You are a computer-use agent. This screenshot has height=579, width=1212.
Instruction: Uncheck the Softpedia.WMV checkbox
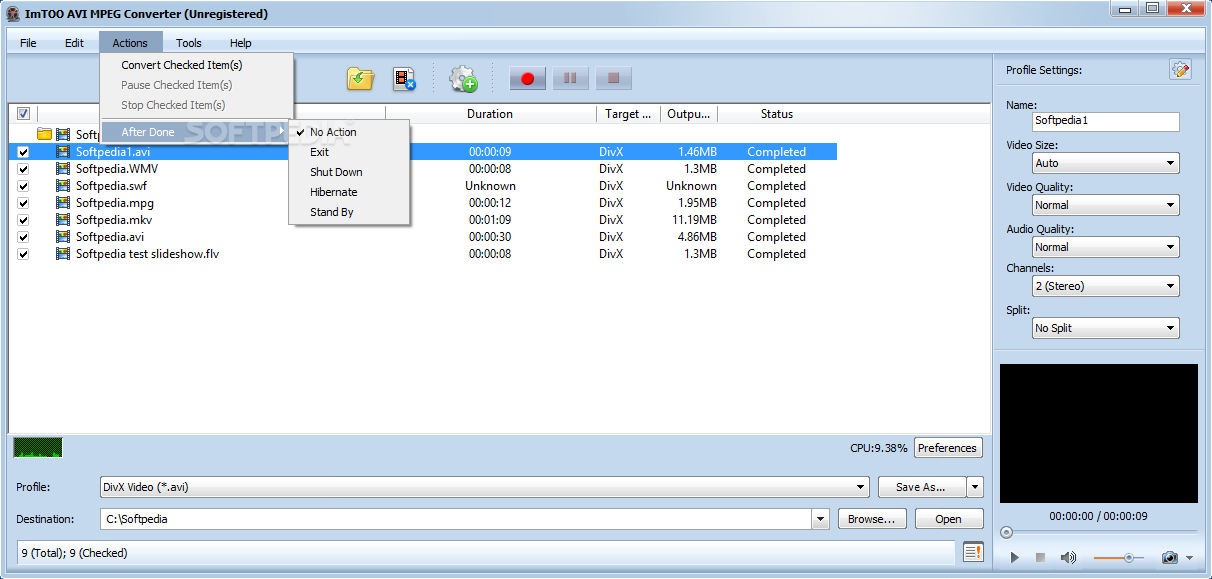click(x=23, y=169)
